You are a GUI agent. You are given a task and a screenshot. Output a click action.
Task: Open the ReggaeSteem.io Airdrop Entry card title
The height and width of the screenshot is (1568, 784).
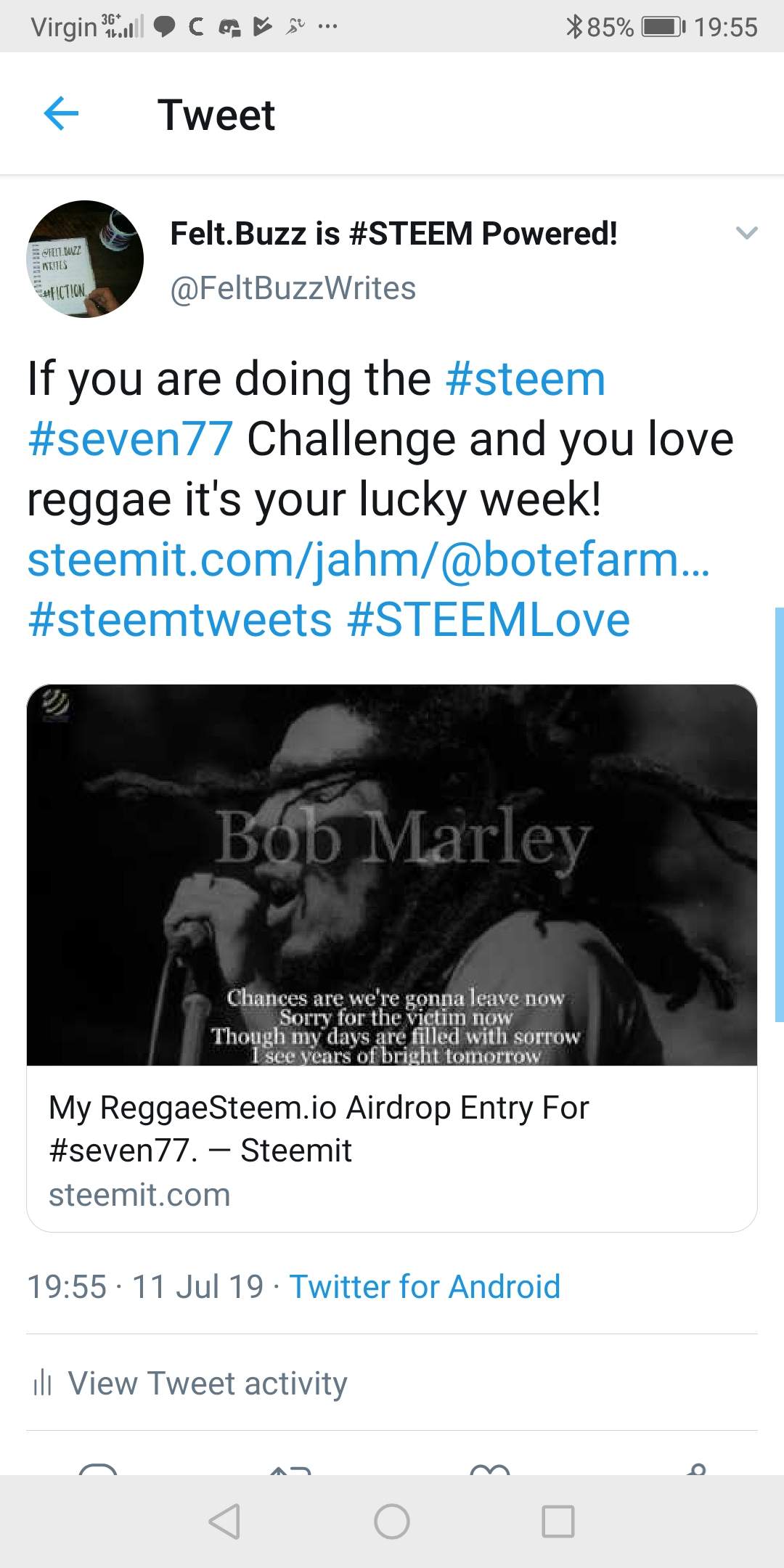pos(319,1129)
